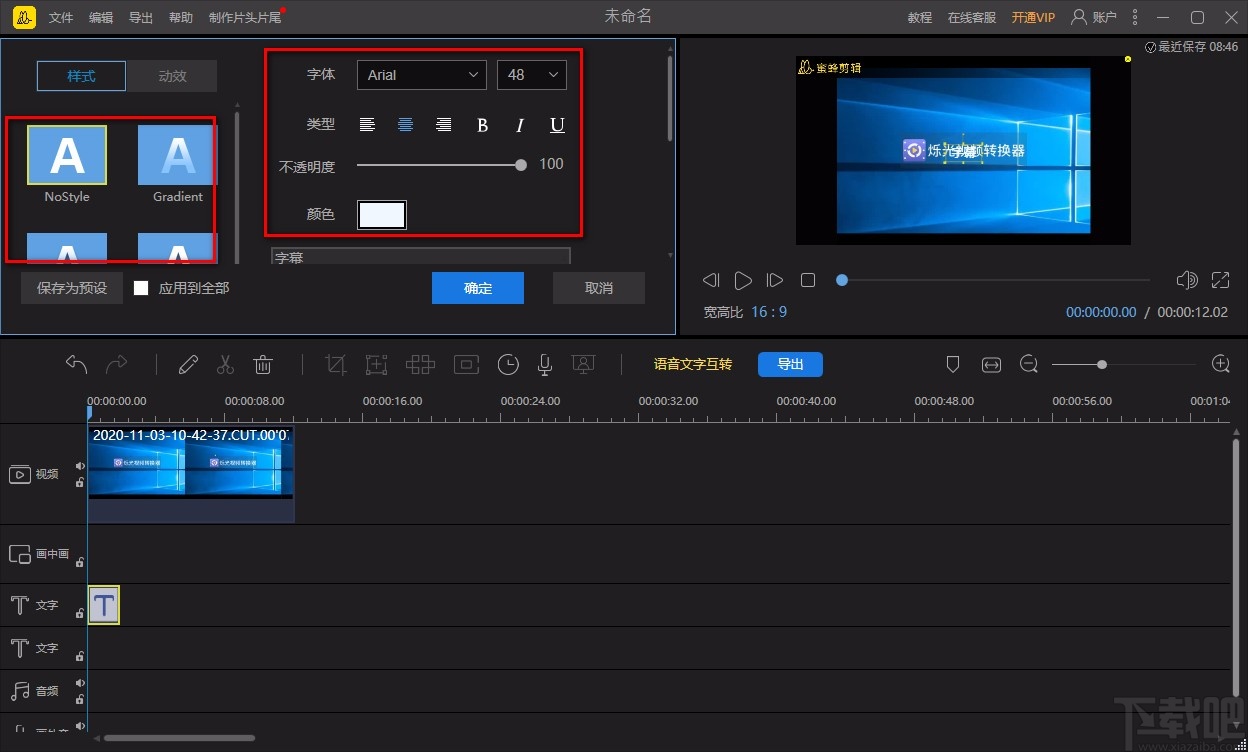This screenshot has width=1248, height=752.
Task: Add a marker with the shield icon
Action: pyautogui.click(x=953, y=365)
